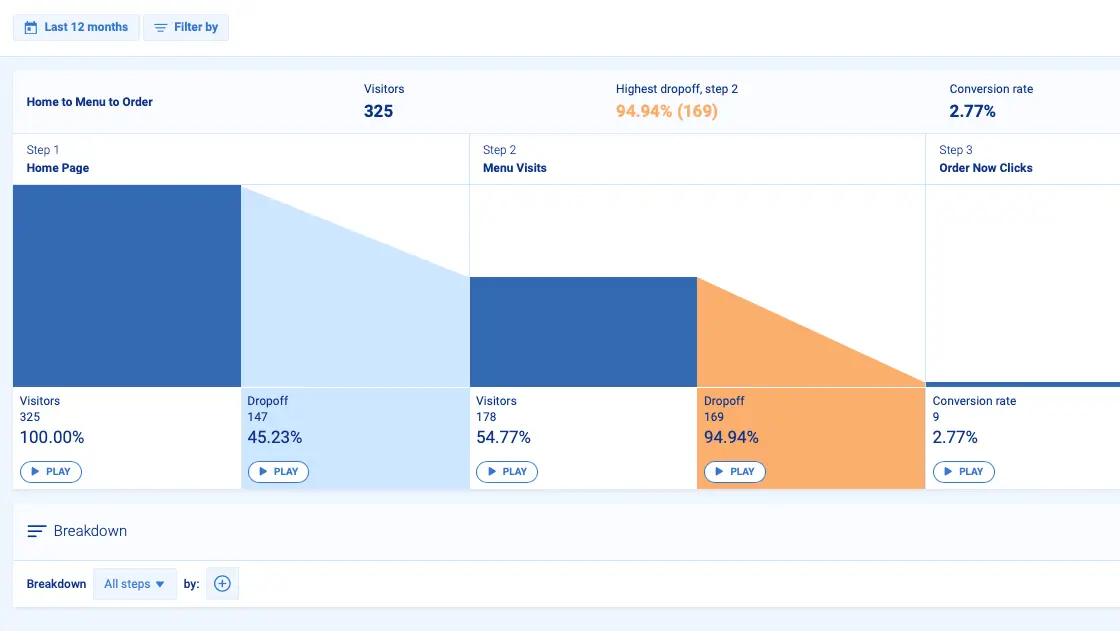Select the Menu Visits step header
The image size is (1120, 631).
tap(514, 167)
